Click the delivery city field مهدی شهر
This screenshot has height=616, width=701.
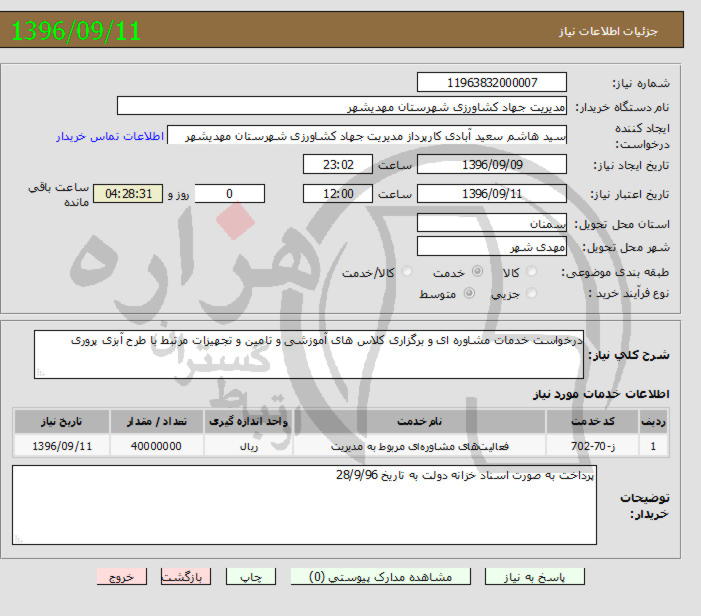[492, 246]
